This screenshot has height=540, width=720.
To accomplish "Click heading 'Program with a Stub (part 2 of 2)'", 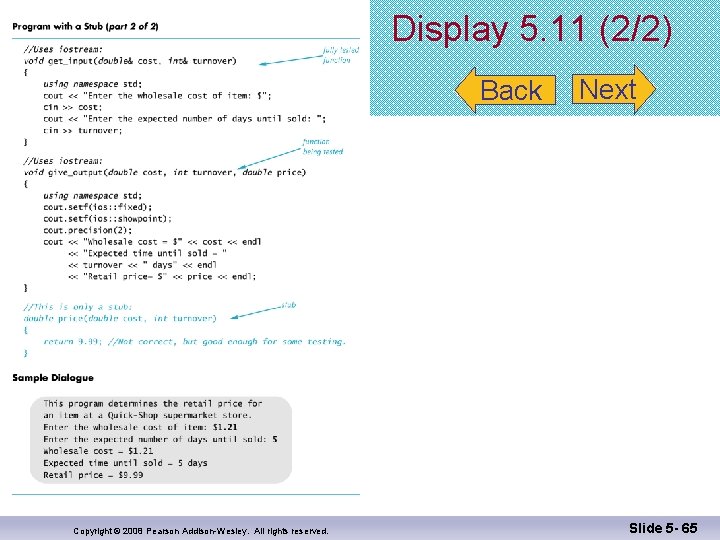I will point(85,26).
